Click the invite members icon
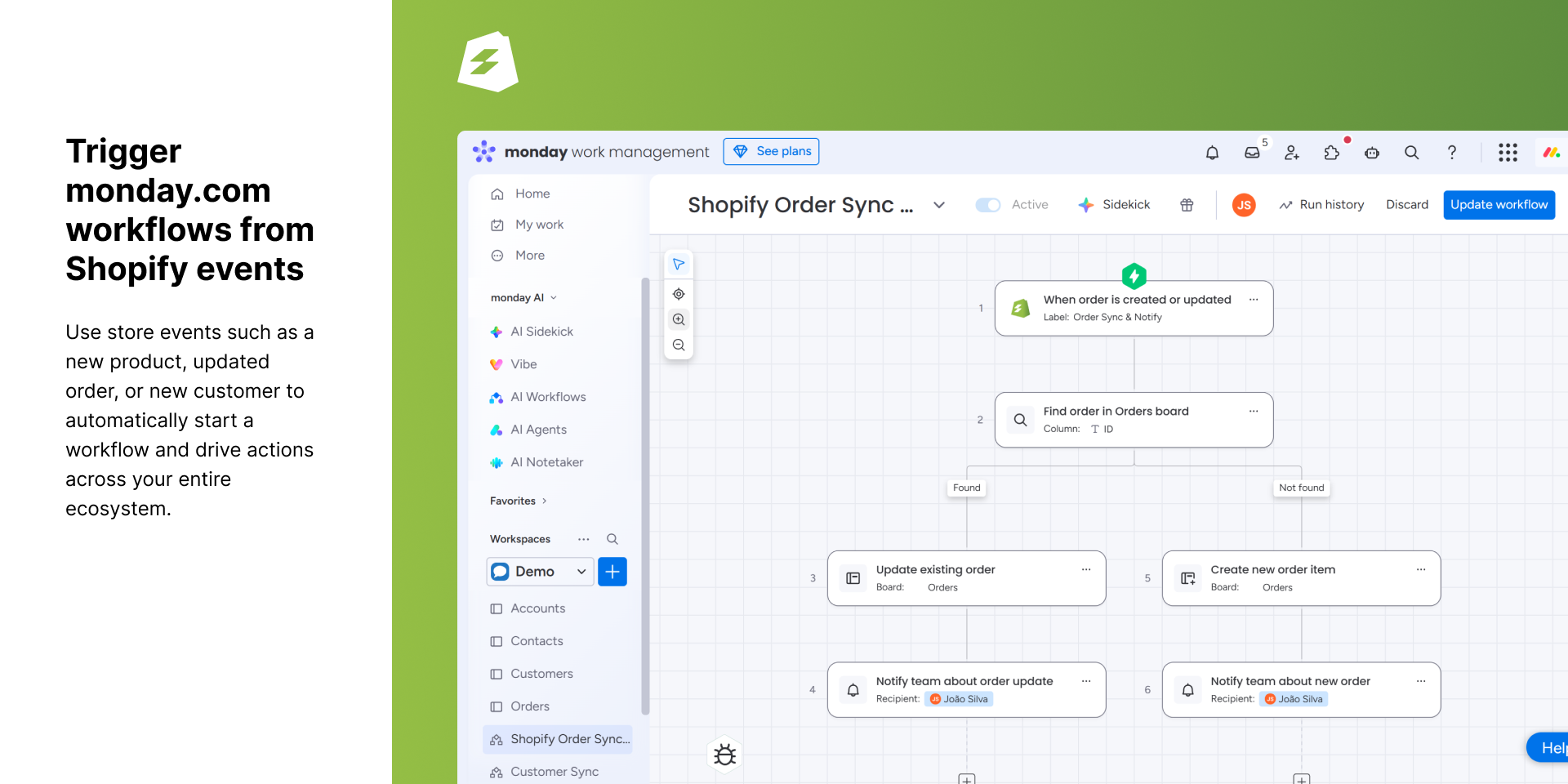The width and height of the screenshot is (1568, 784). click(1291, 153)
